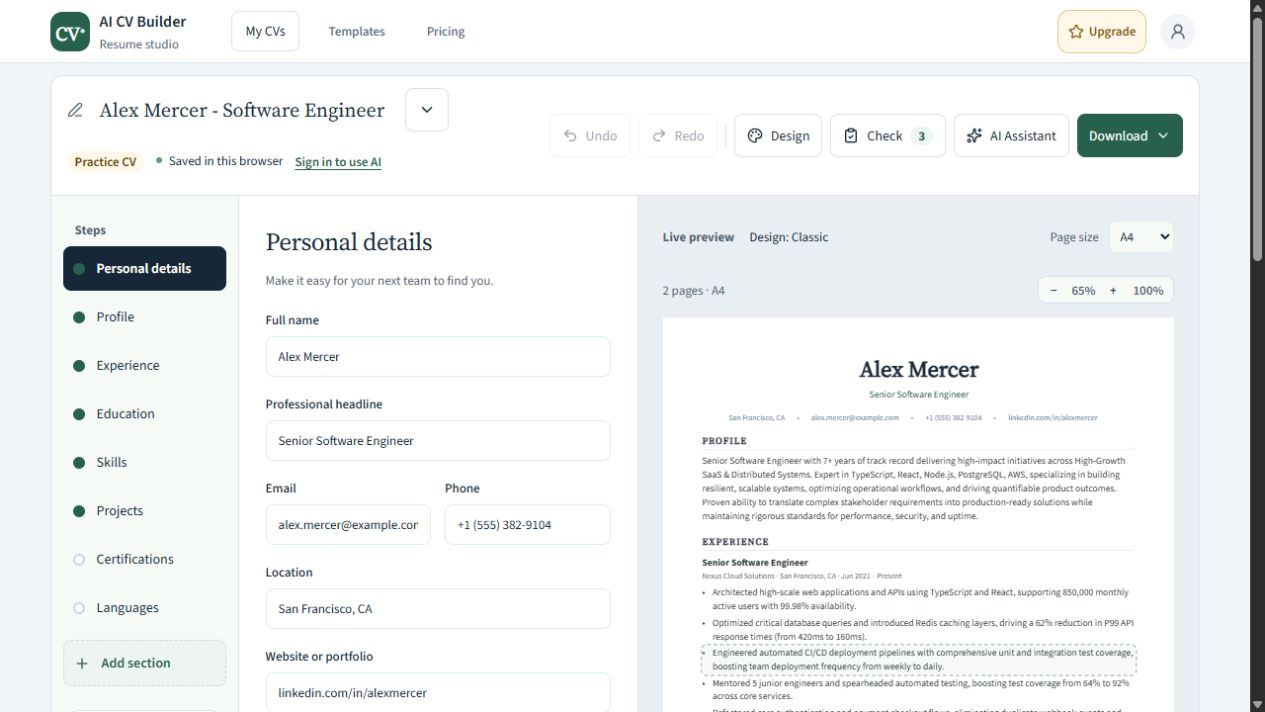
Task: Click the AI CV Builder logo icon
Action: point(70,32)
